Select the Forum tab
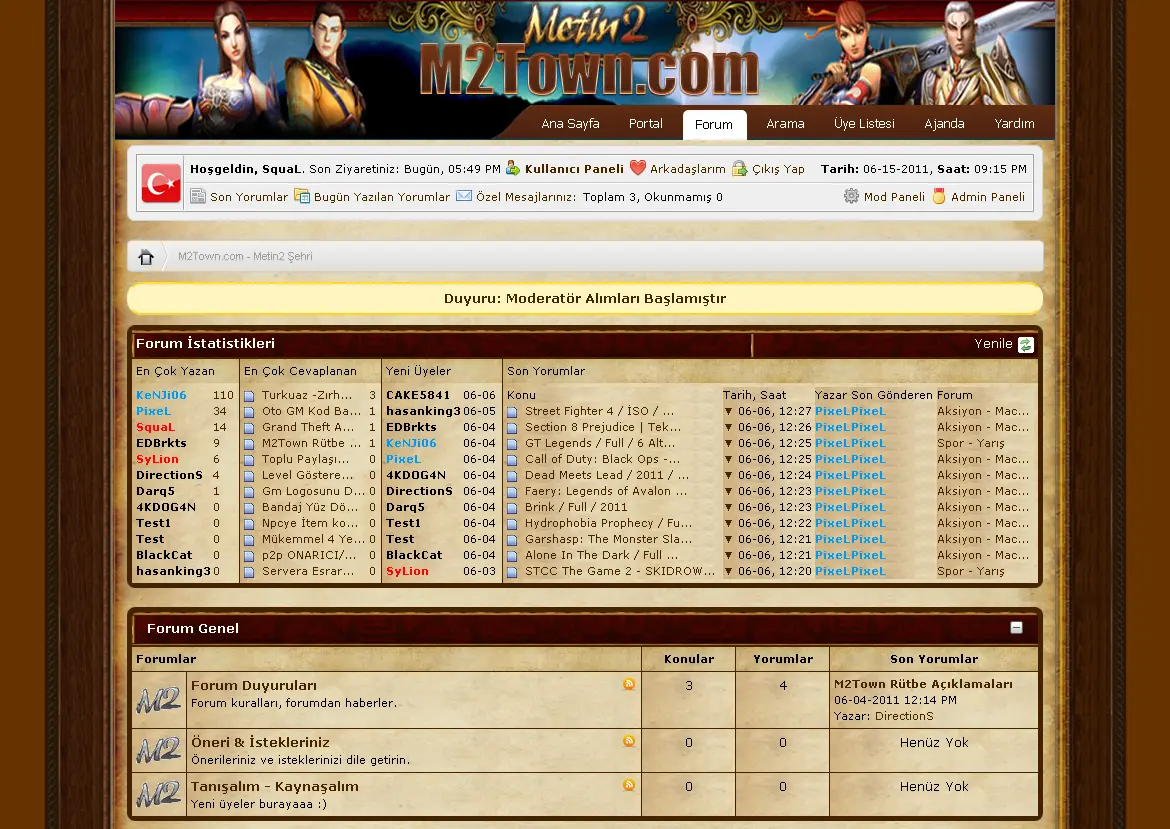 tap(714, 125)
